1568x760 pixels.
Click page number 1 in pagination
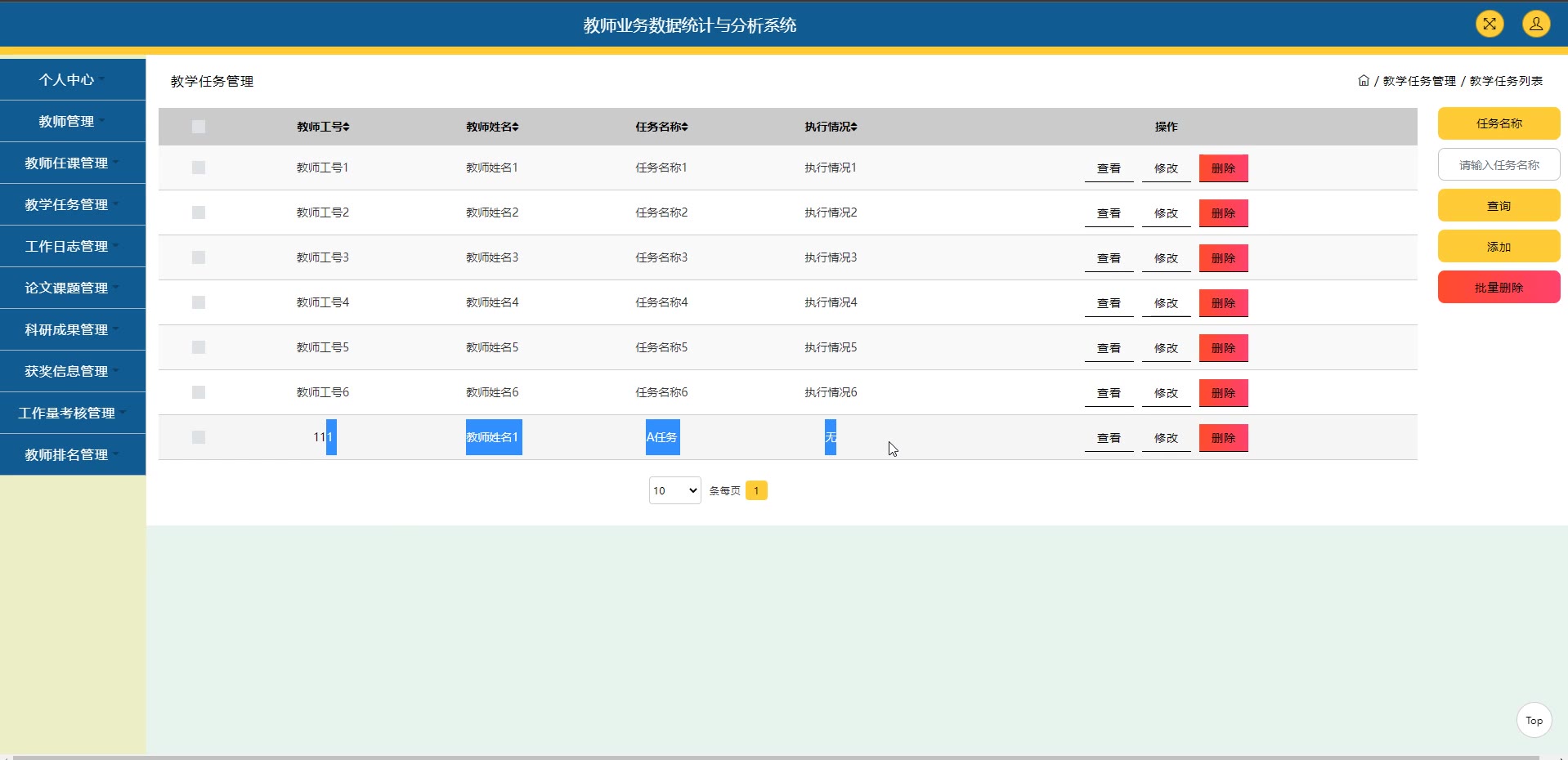pyautogui.click(x=756, y=490)
